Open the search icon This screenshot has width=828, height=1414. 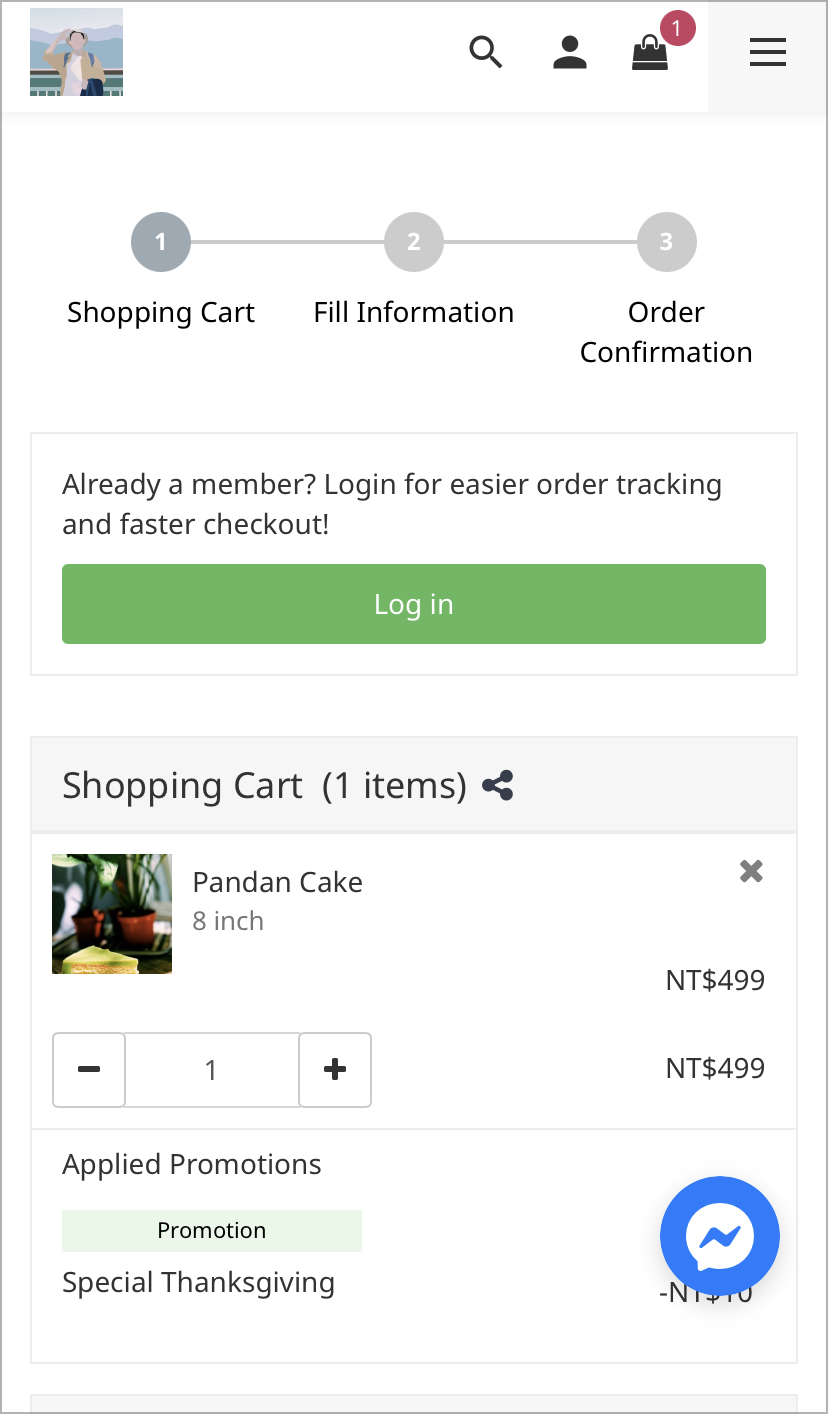[x=486, y=52]
